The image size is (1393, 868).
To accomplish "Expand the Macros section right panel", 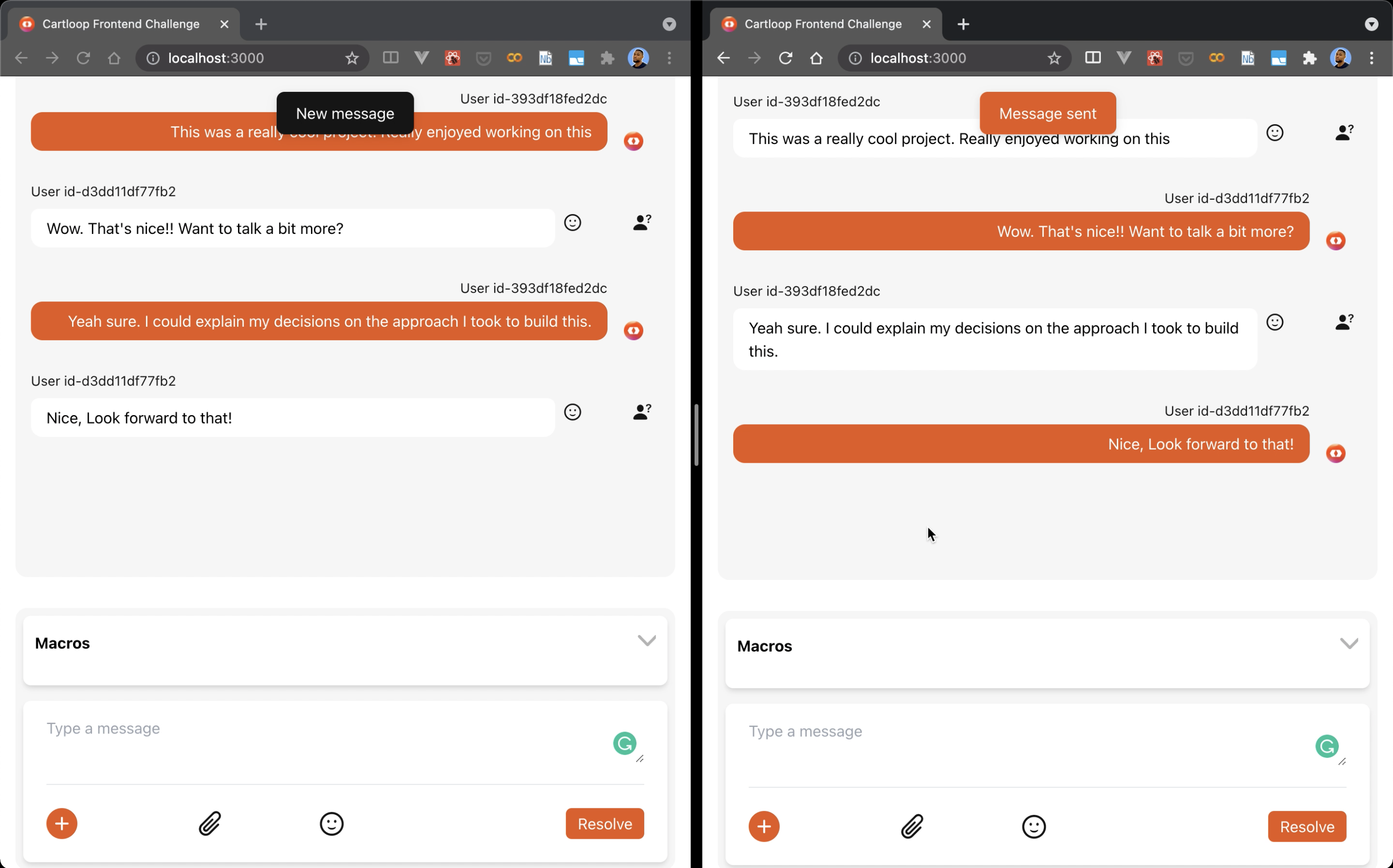I will coord(1349,644).
